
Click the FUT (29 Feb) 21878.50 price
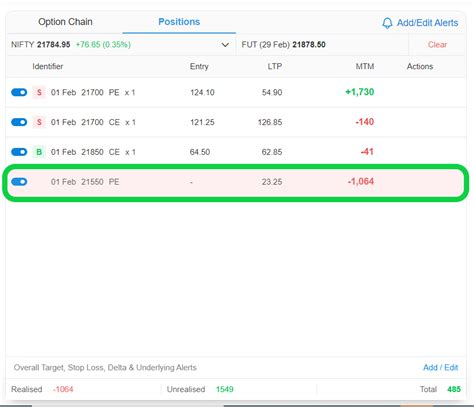click(284, 45)
